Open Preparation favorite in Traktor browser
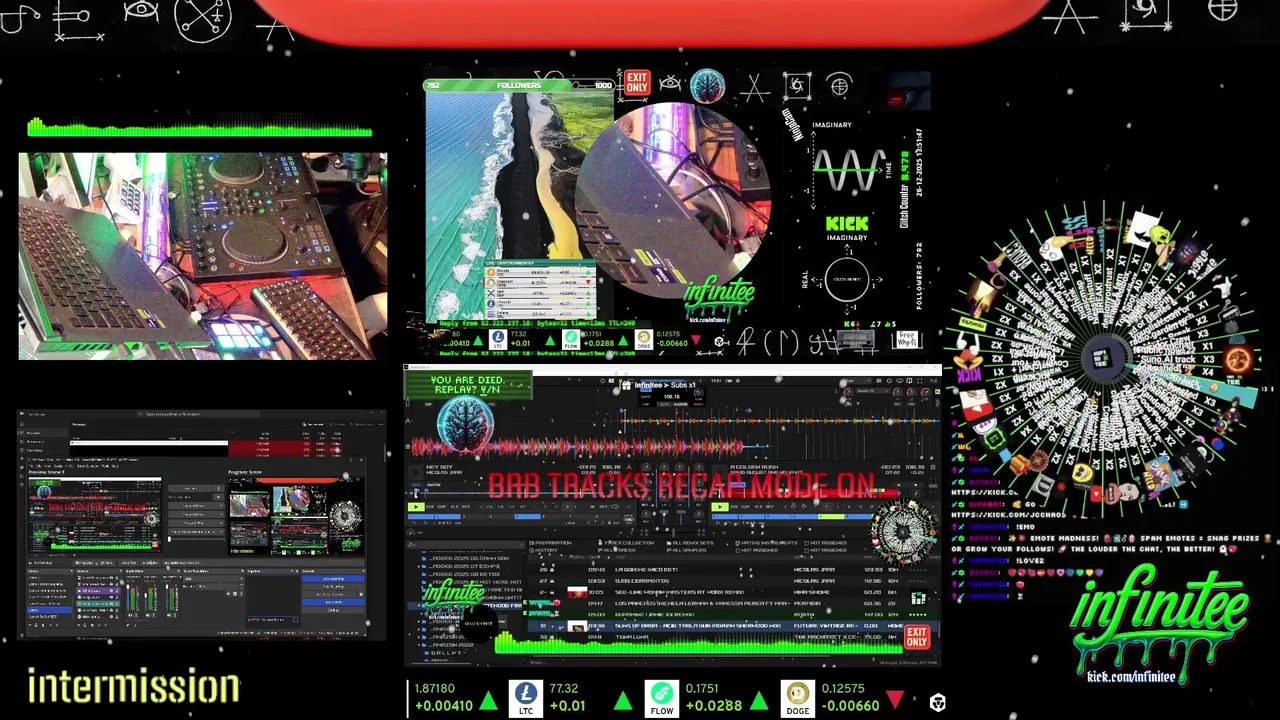Screen dimensions: 1280x720 point(551,543)
